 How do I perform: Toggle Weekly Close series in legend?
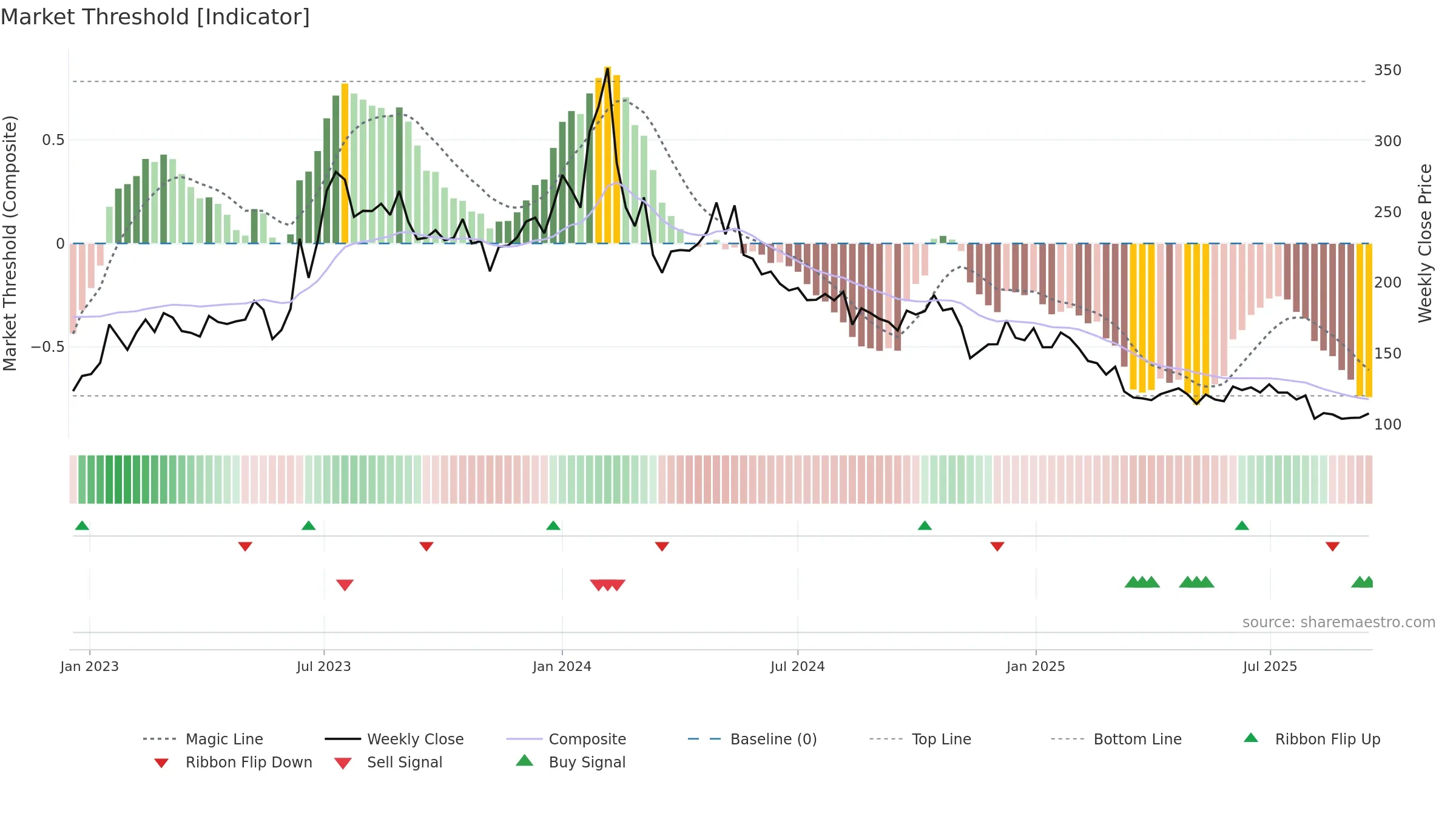(x=394, y=739)
